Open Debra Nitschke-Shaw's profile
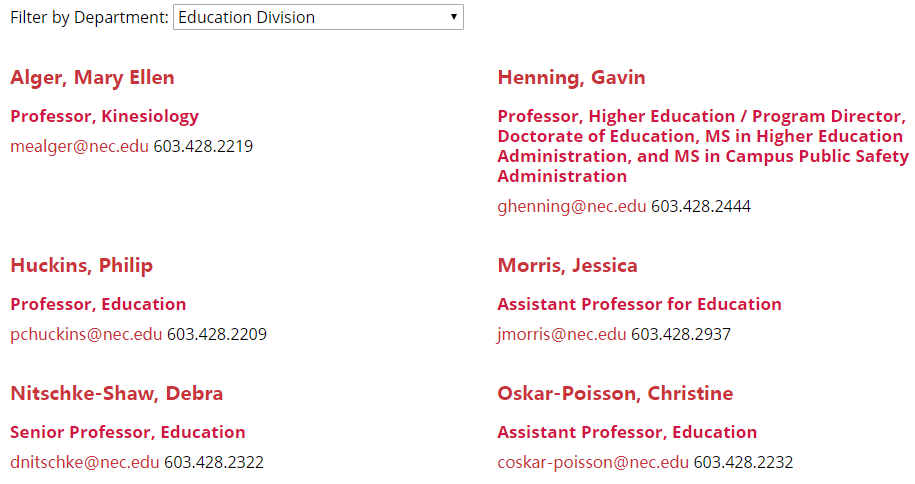 [116, 394]
